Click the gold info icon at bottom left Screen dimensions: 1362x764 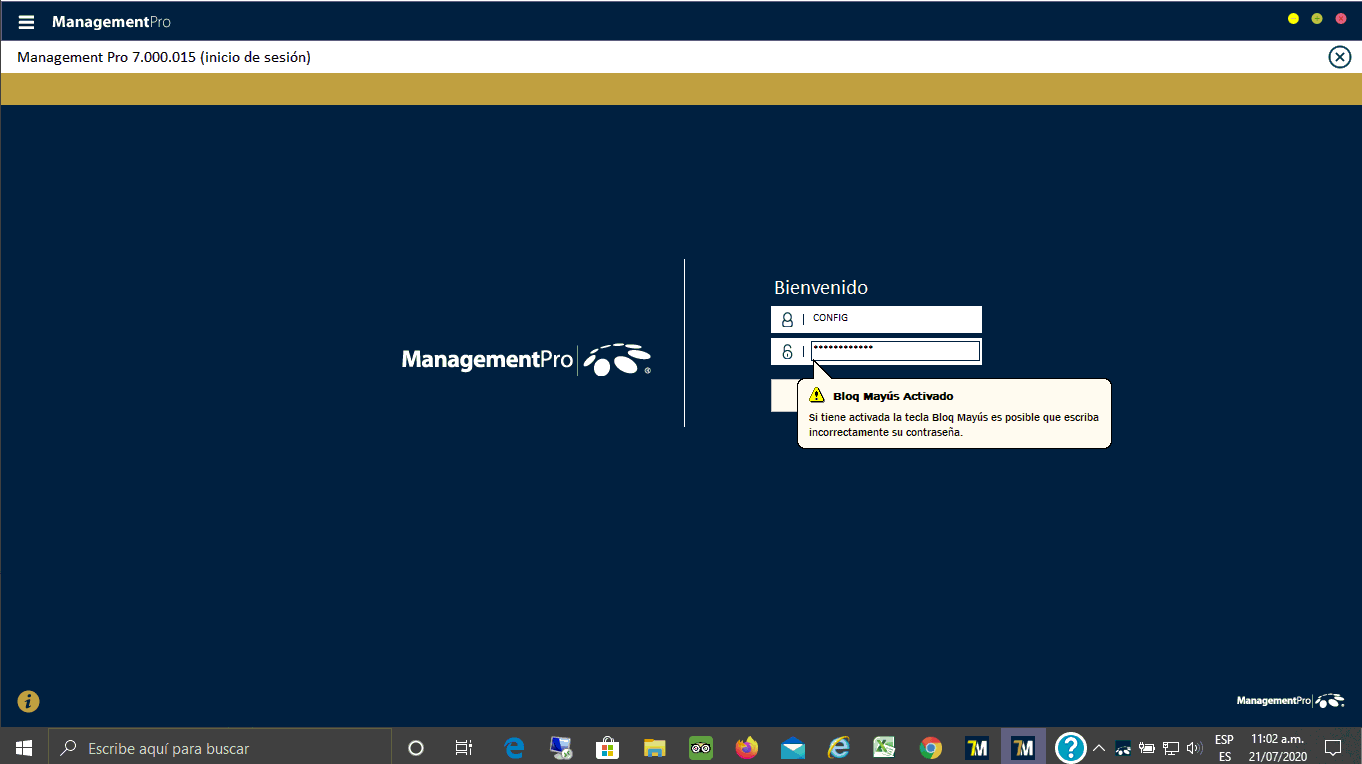coord(28,702)
